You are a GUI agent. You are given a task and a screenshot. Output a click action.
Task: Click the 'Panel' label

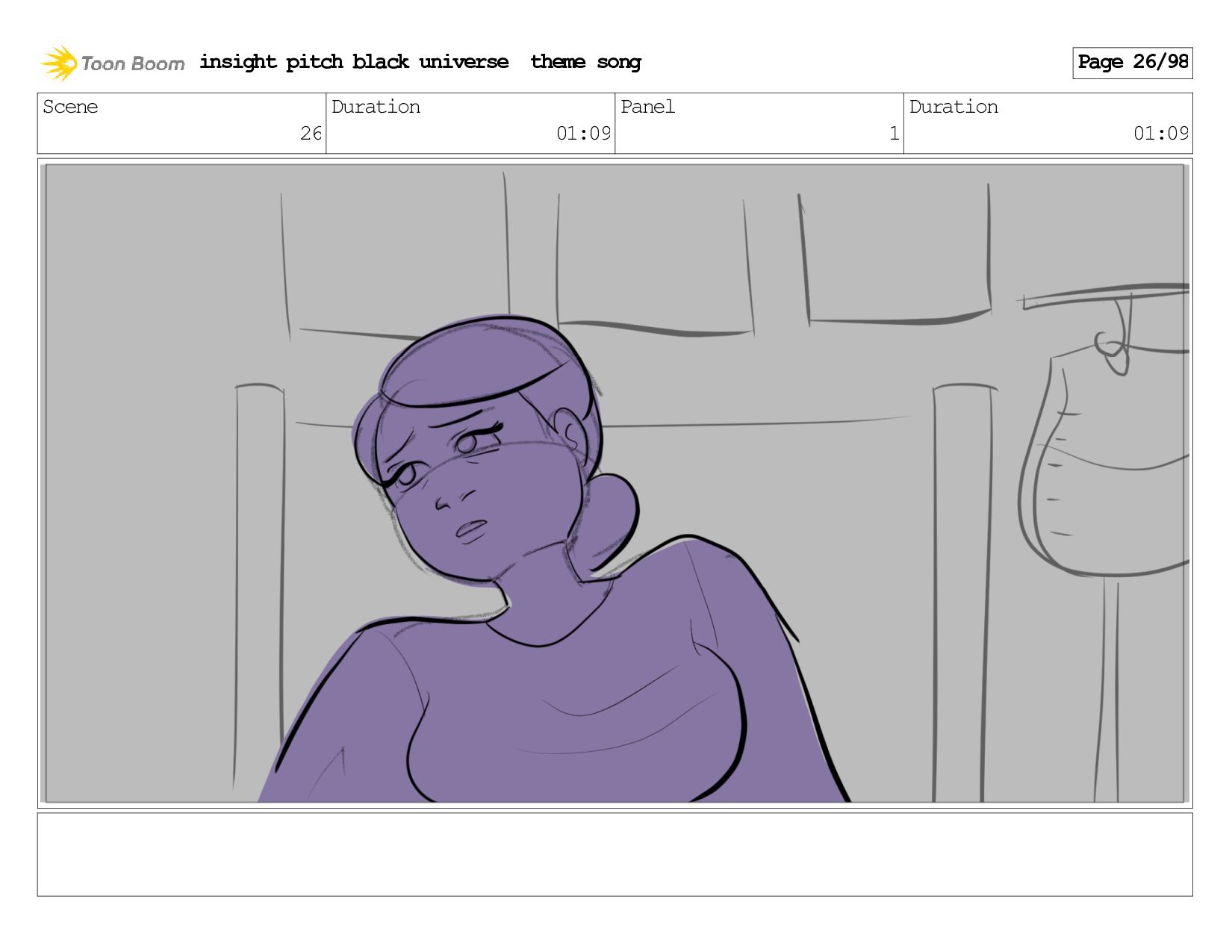click(647, 107)
